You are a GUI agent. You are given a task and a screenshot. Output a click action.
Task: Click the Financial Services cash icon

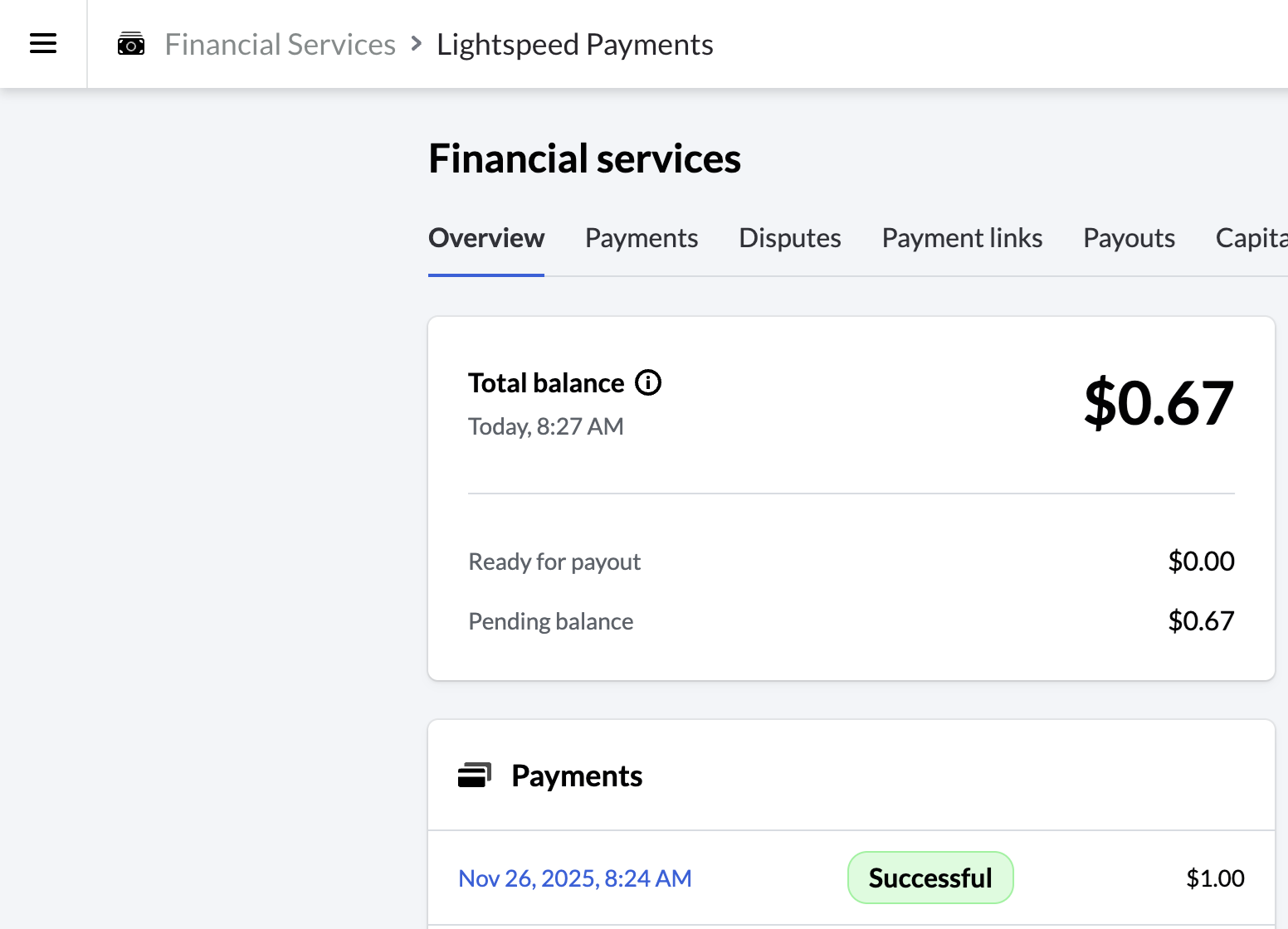click(131, 44)
